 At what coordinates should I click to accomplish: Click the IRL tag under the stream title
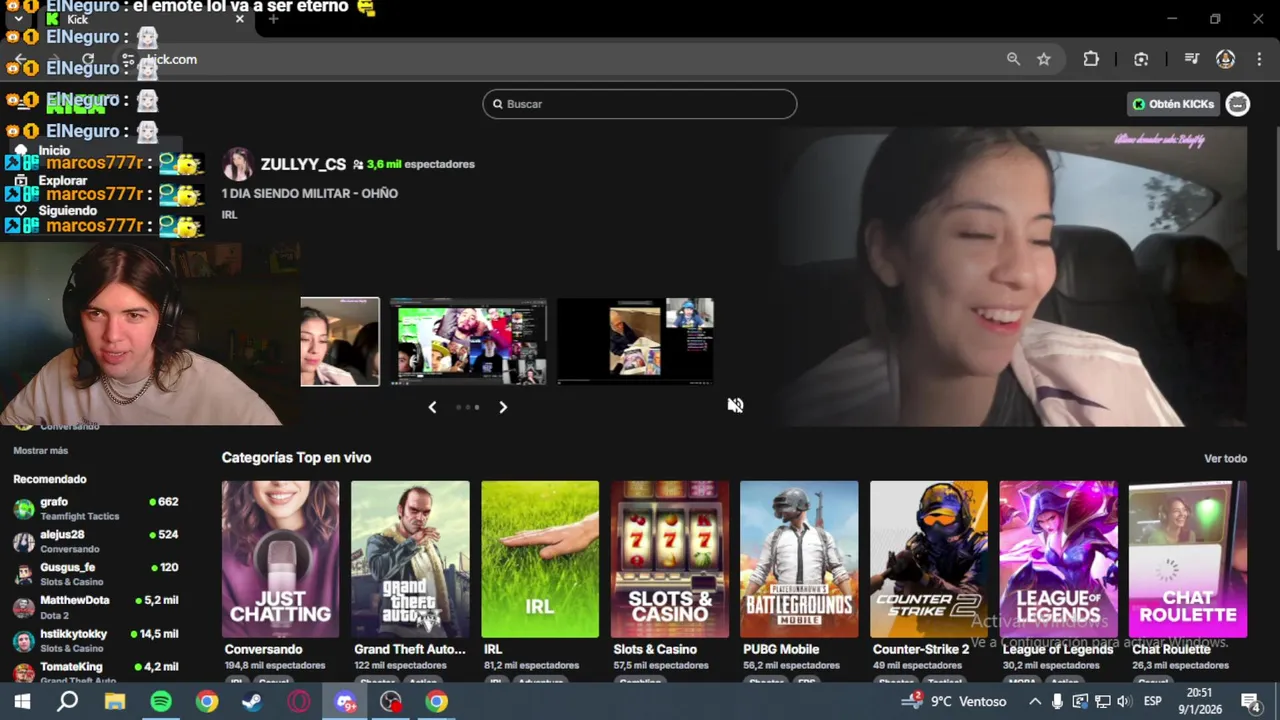229,215
